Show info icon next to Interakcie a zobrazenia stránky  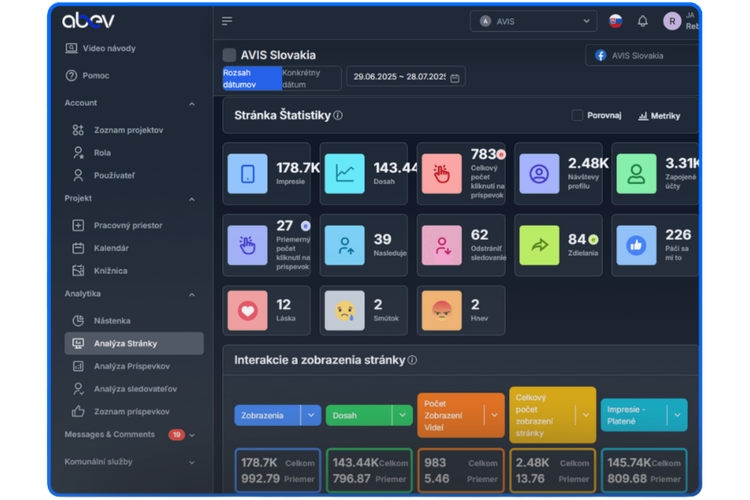pos(412,360)
